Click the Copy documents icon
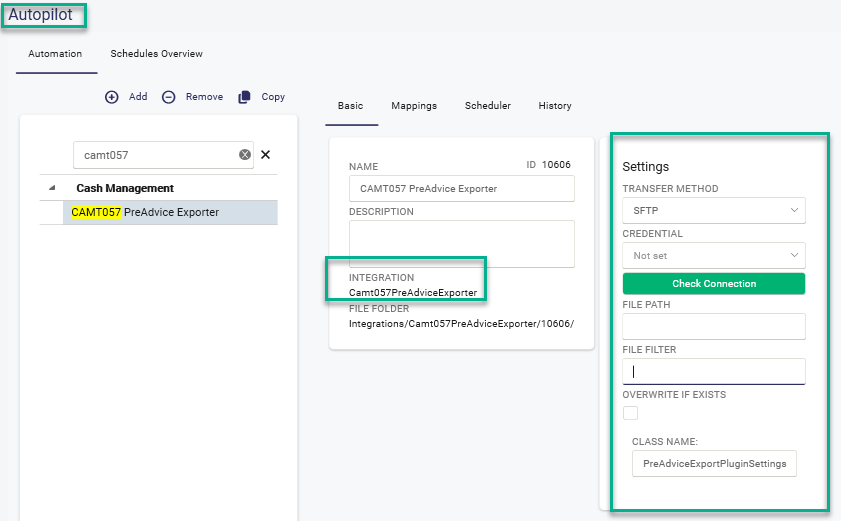Viewport: 841px width, 521px height. (x=244, y=97)
